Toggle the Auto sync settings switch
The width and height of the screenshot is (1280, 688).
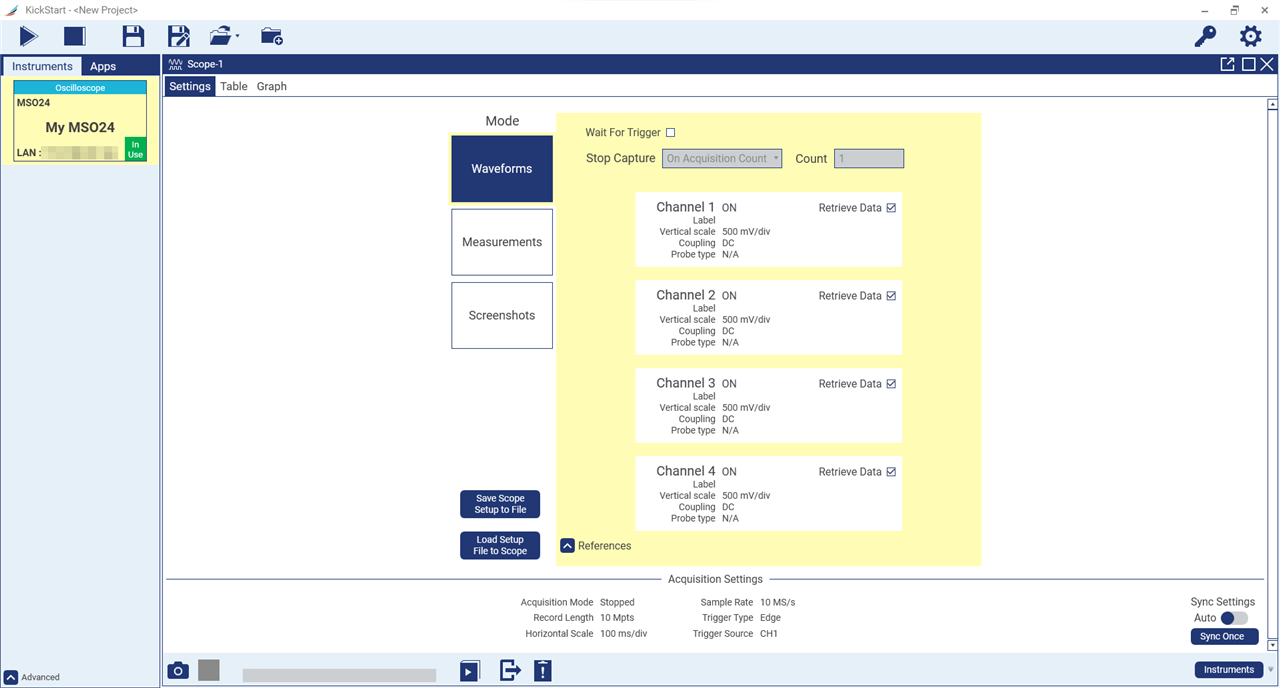[1234, 618]
